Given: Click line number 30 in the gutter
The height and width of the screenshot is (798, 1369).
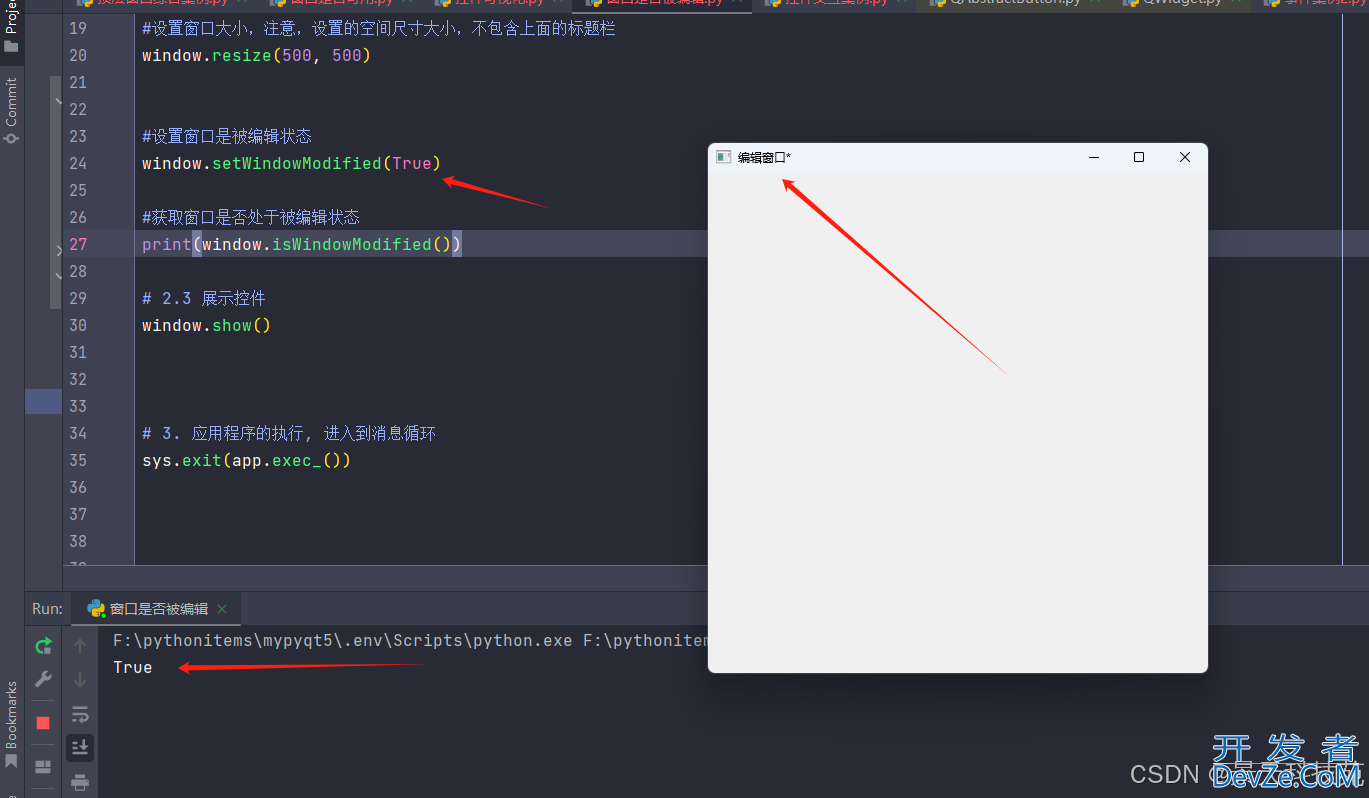Looking at the screenshot, I should (x=78, y=325).
